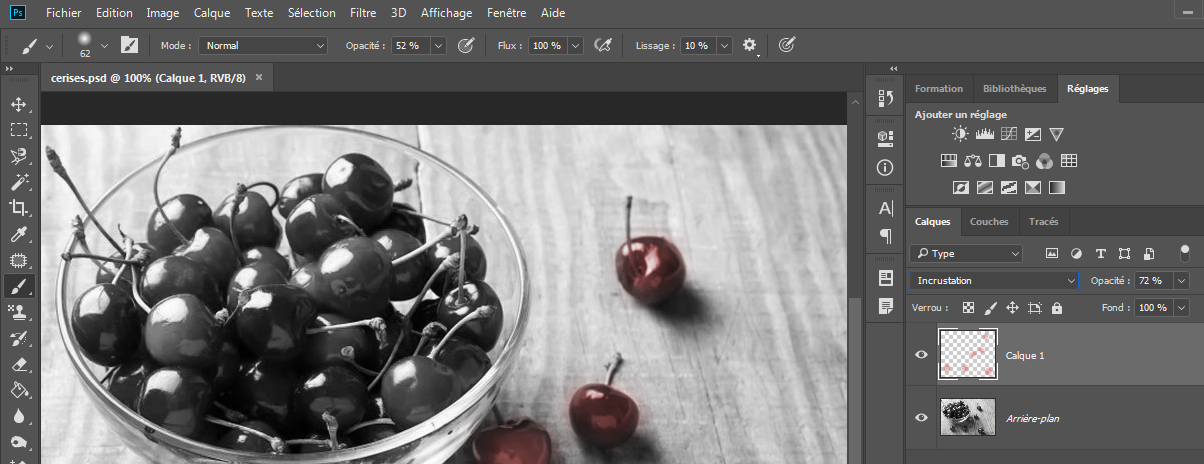The height and width of the screenshot is (464, 1204).
Task: Filter layers by pixel layers
Action: pos(1052,254)
